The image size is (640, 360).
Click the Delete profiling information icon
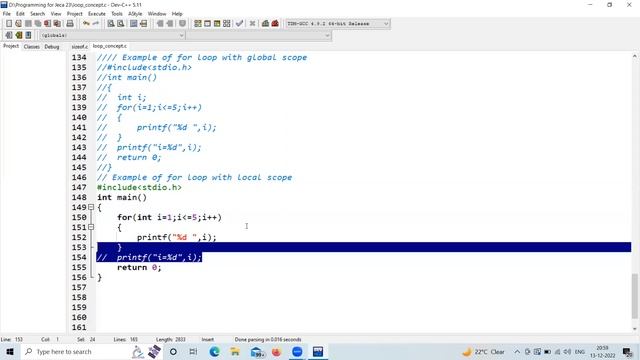(x=275, y=24)
